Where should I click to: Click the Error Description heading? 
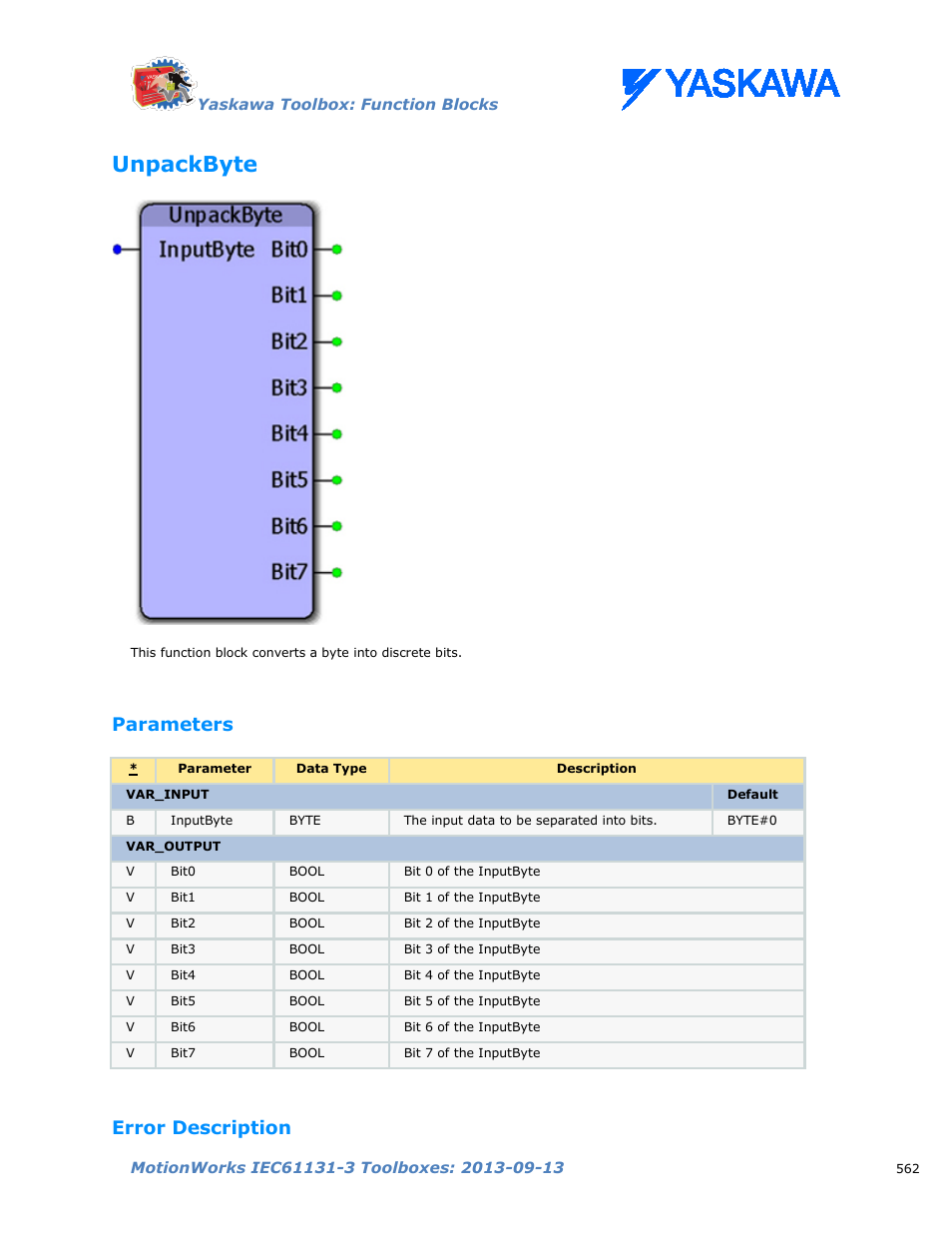tap(202, 1128)
